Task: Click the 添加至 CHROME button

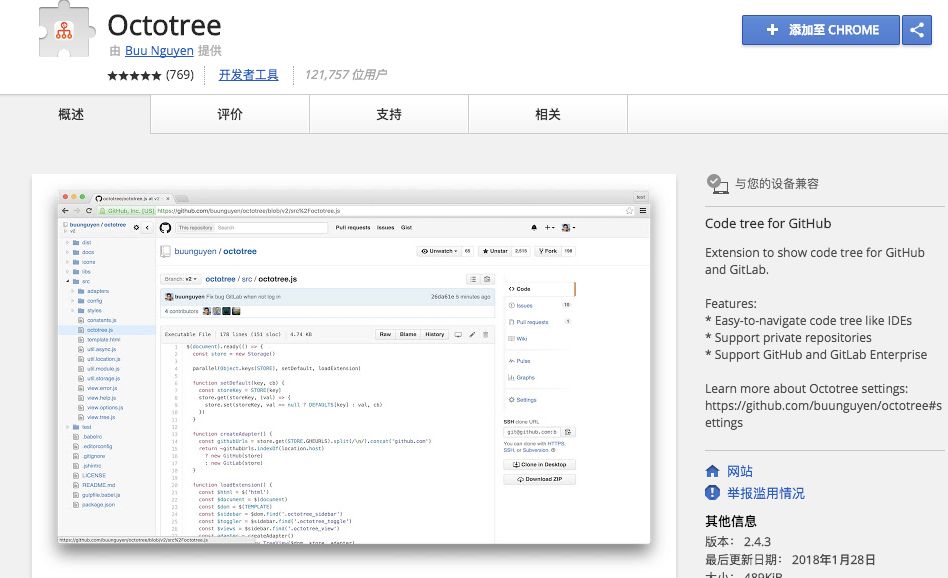Action: pyautogui.click(x=820, y=30)
